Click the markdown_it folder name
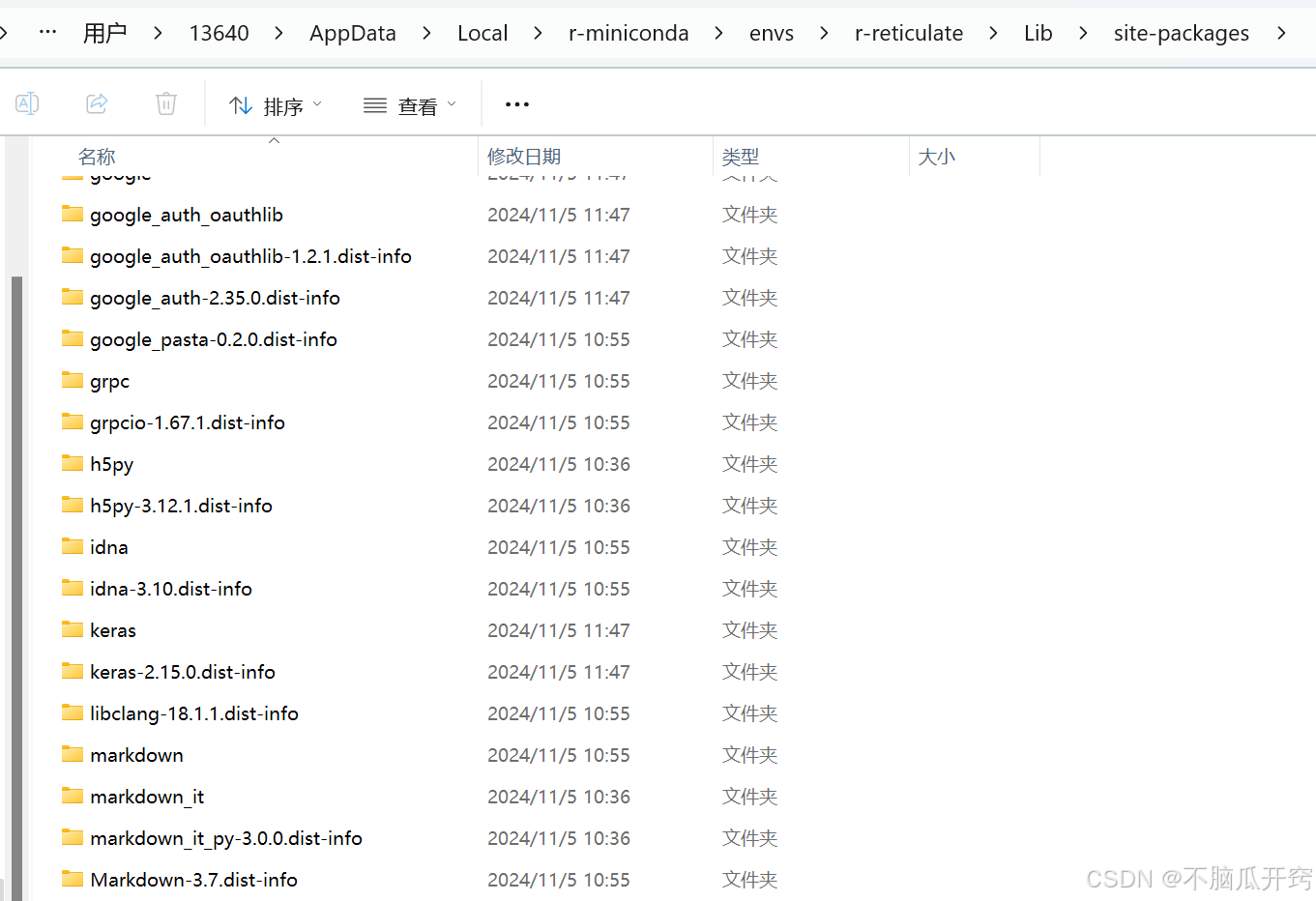The width and height of the screenshot is (1316, 901). pos(147,797)
